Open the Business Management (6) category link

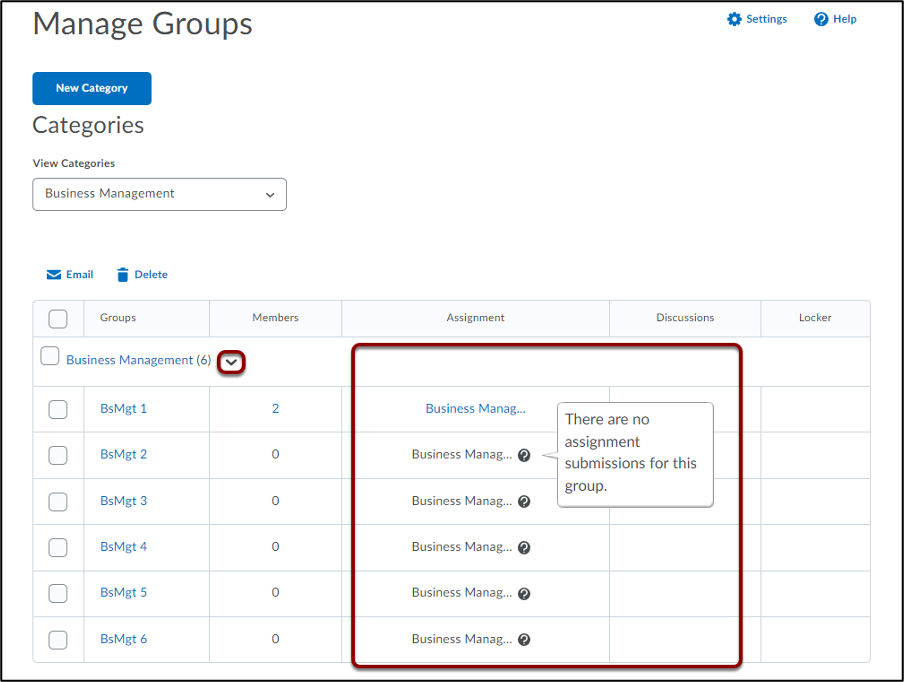pos(138,360)
